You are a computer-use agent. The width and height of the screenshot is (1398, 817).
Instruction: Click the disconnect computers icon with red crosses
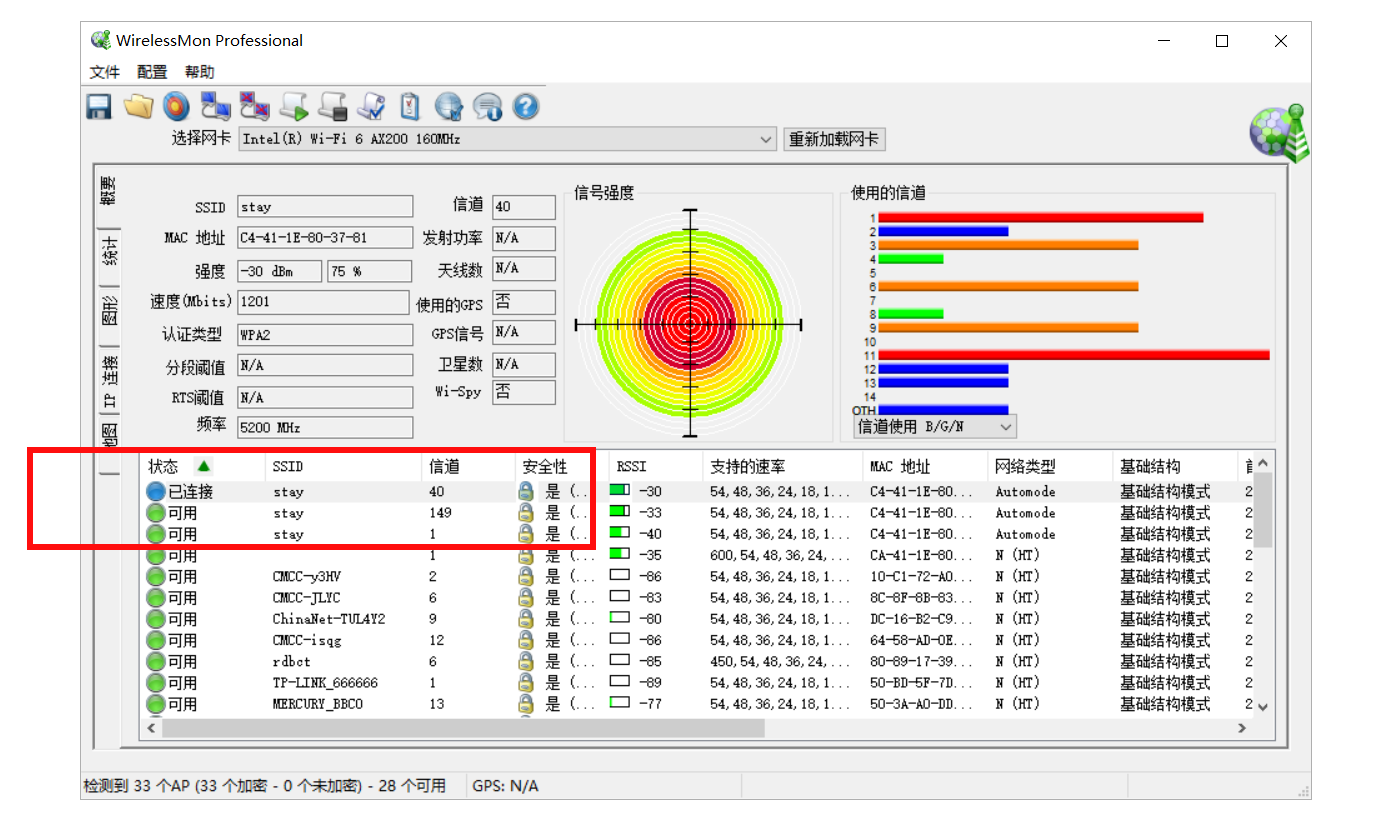pyautogui.click(x=254, y=106)
